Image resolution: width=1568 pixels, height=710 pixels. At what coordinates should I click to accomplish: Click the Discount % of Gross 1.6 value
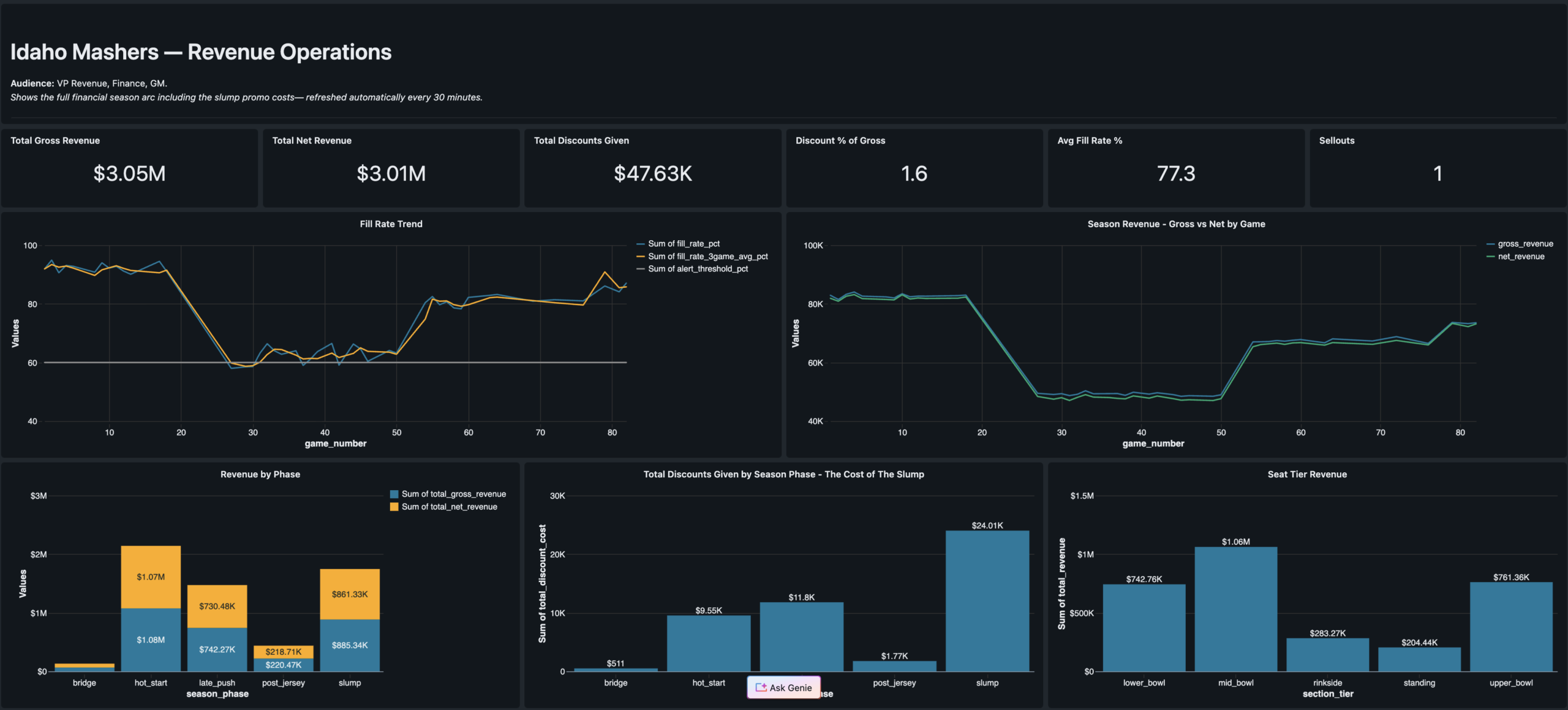point(914,173)
